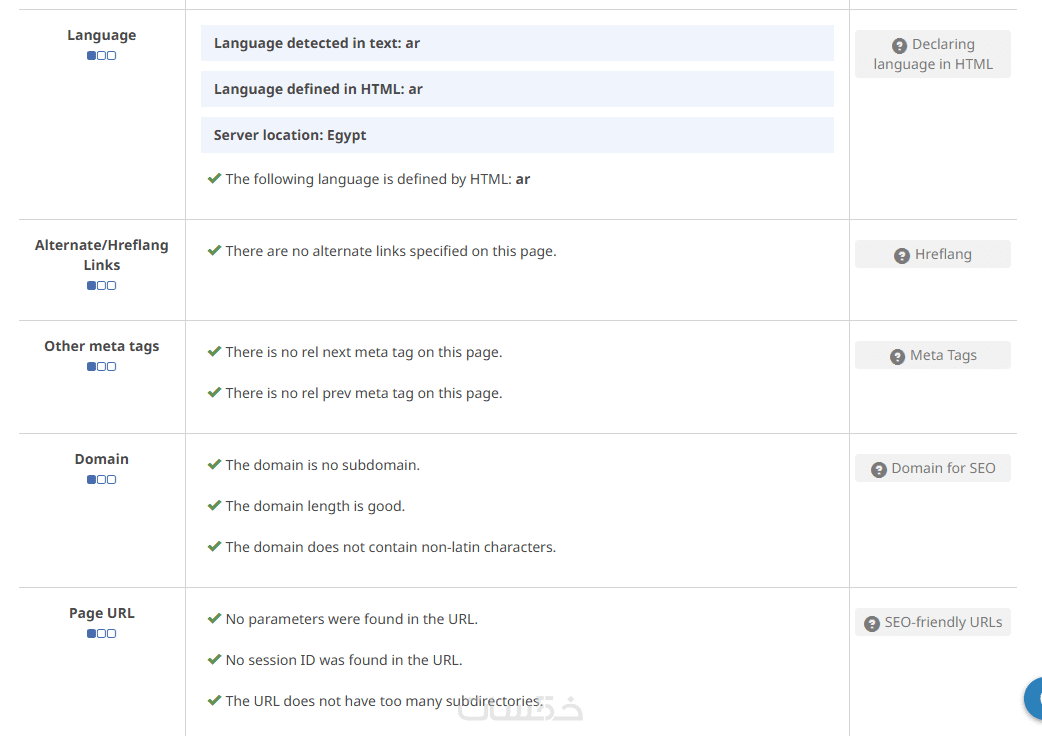Click the blue floating chat button
This screenshot has height=736, width=1042.
1034,698
